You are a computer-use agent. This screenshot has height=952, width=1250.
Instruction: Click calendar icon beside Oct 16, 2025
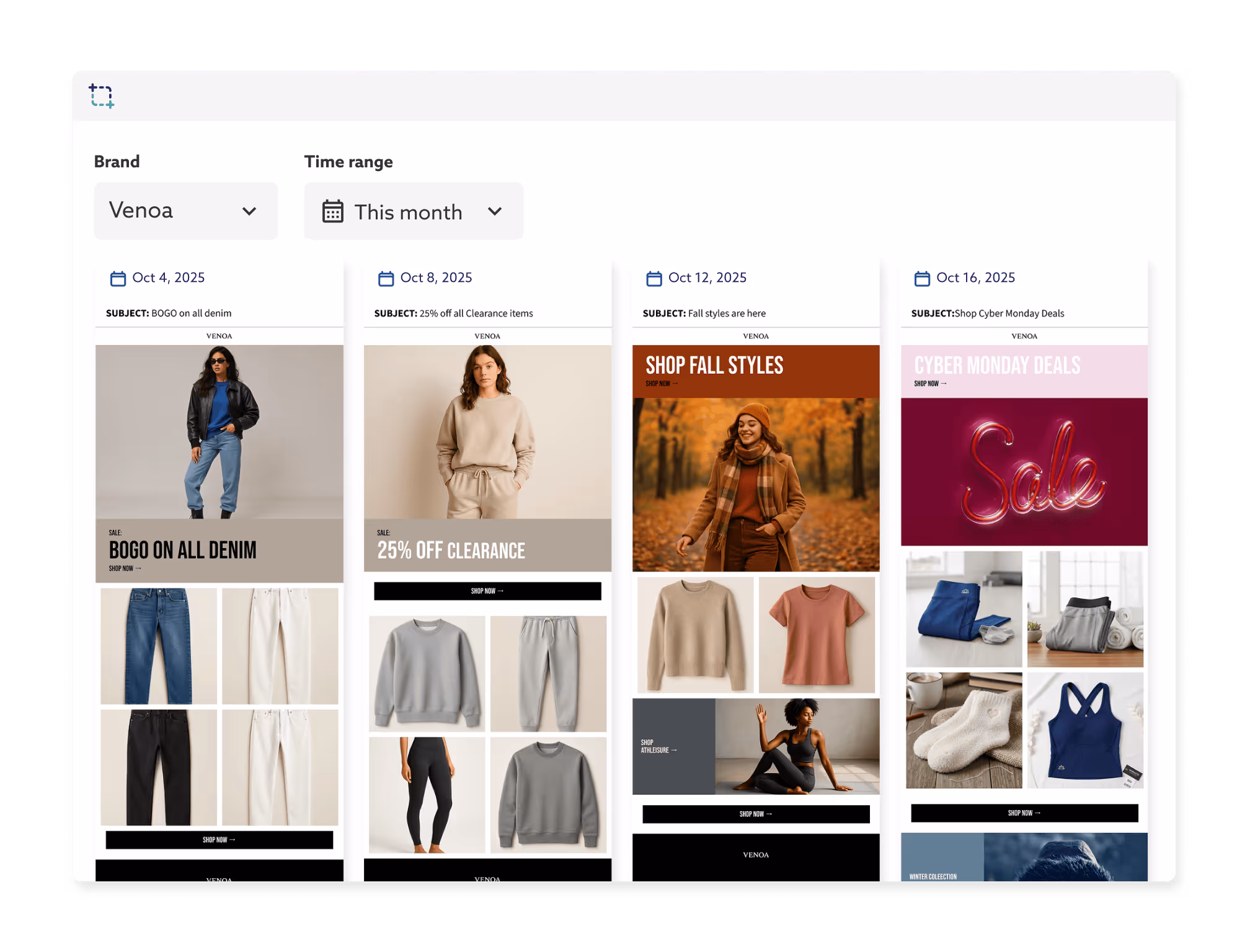pyautogui.click(x=922, y=278)
